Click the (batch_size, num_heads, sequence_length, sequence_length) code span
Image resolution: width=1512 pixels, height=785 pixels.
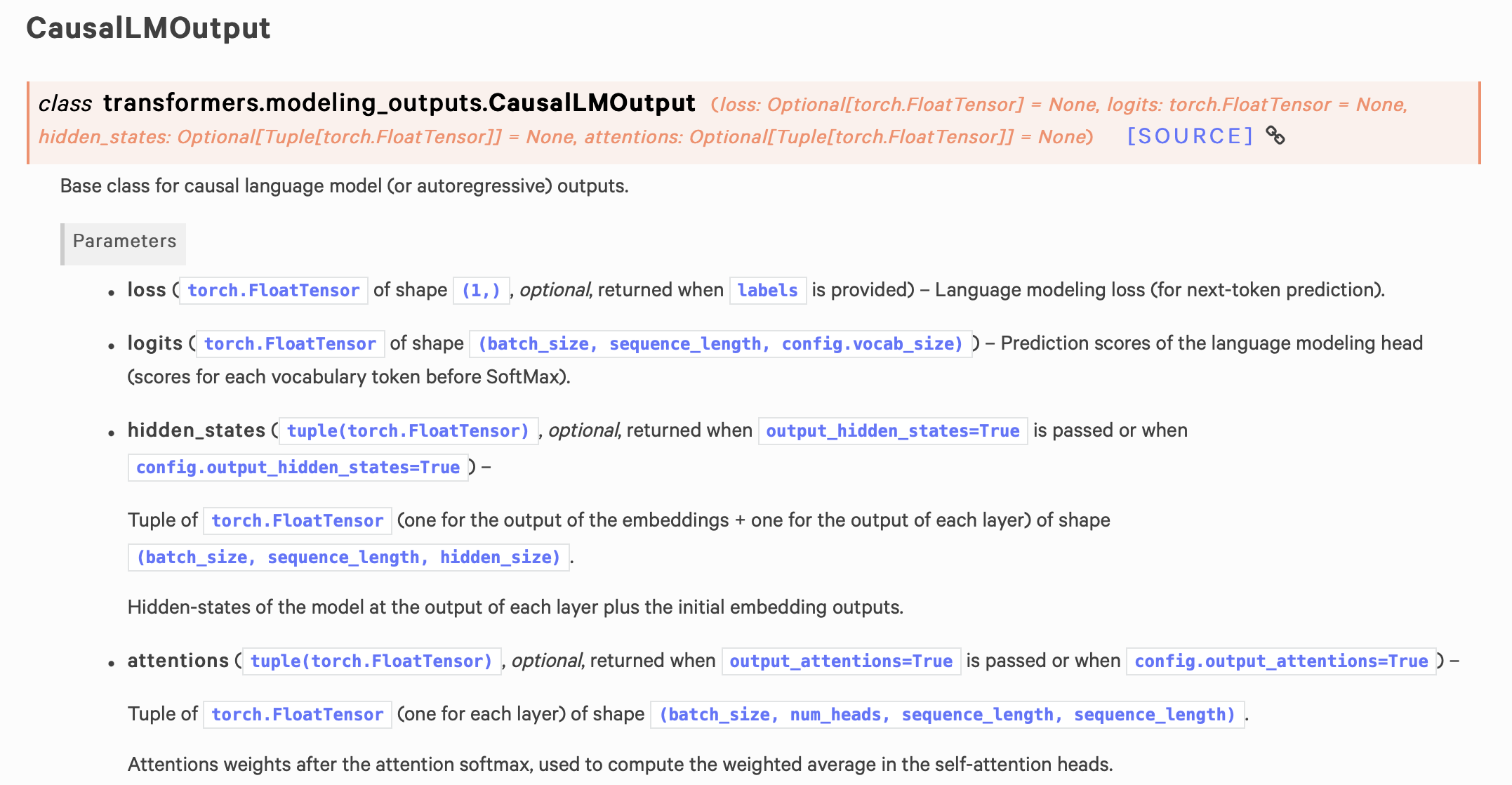click(946, 714)
